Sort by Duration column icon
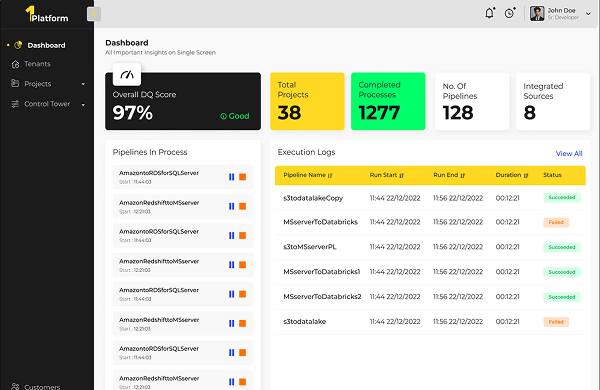The width and height of the screenshot is (600, 390). coord(526,175)
